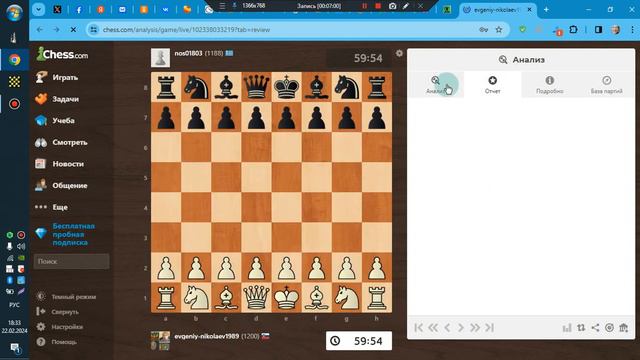Switch to the База партий tab
This screenshot has height=360, width=640.
pyautogui.click(x=607, y=85)
